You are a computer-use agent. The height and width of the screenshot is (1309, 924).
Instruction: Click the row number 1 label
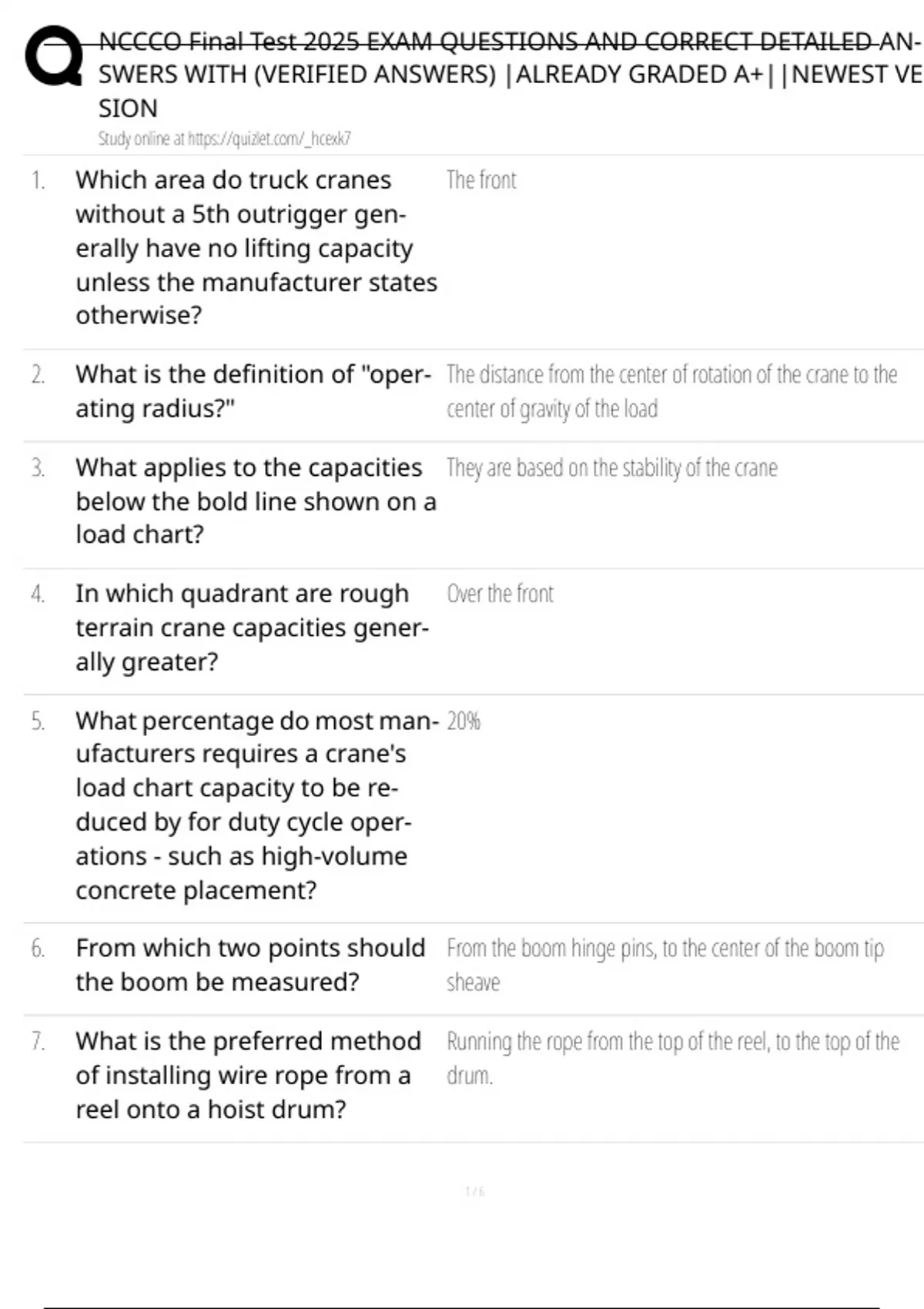(x=38, y=181)
